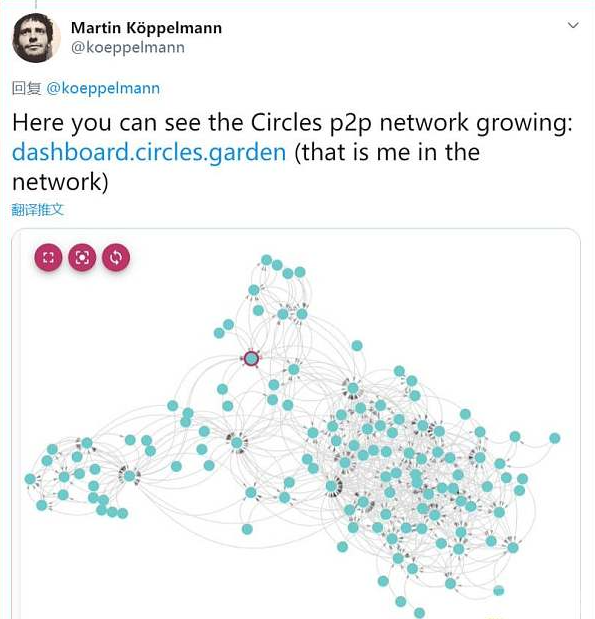This screenshot has height=619, width=595.
Task: Open the @koeppelmann reply mention link
Action: [x=103, y=88]
